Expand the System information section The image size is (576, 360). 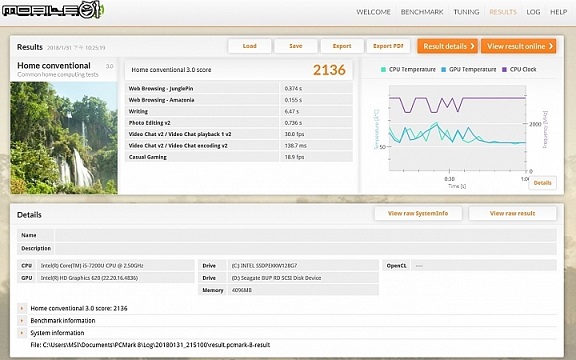point(22,333)
